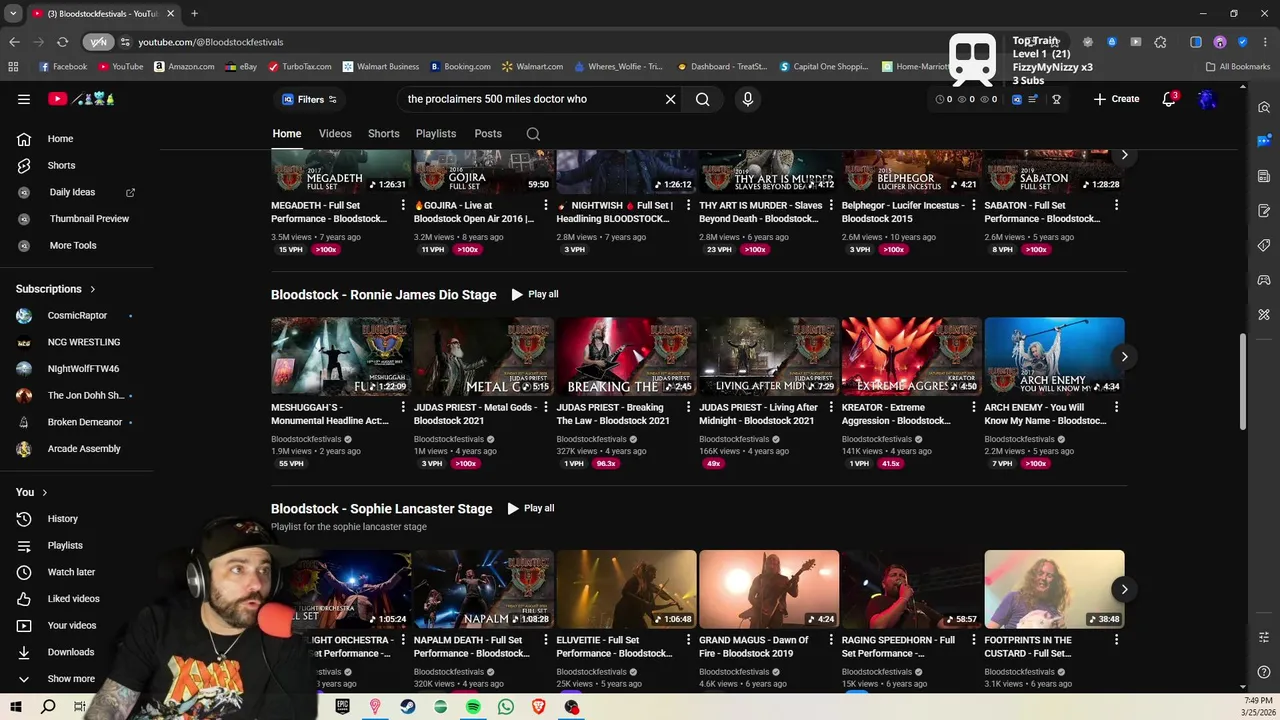
Task: Click Bloodstock - Ronnie James Dio Stage title
Action: [x=383, y=295]
